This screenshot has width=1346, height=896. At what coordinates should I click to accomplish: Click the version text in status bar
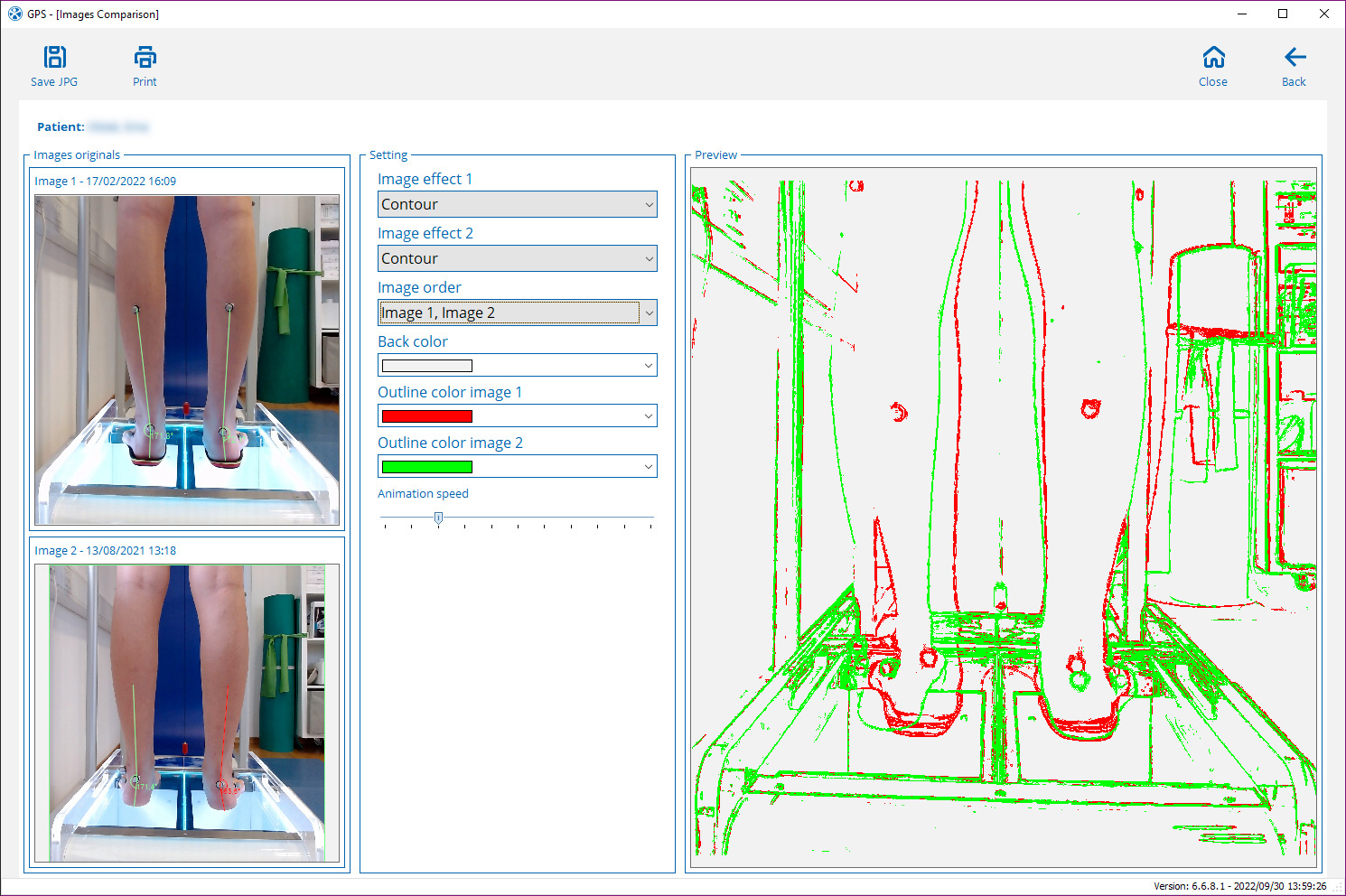(1239, 886)
